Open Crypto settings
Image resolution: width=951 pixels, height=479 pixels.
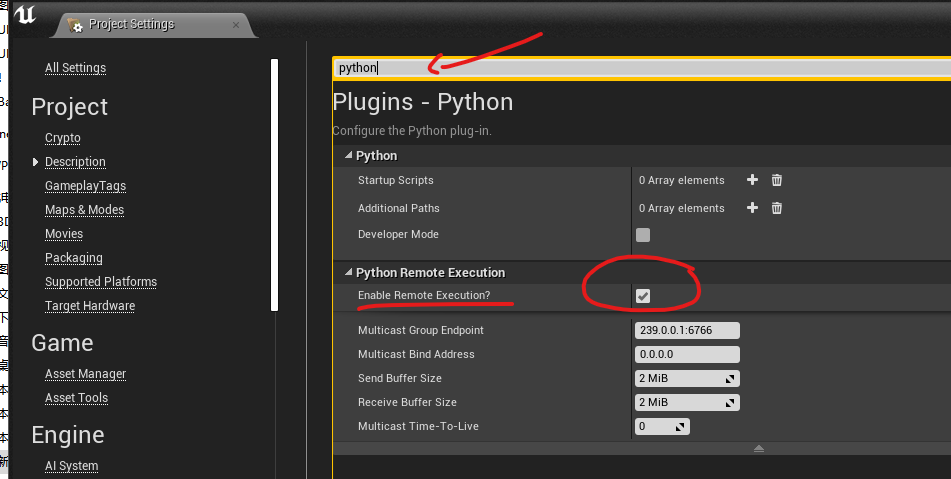coord(62,138)
